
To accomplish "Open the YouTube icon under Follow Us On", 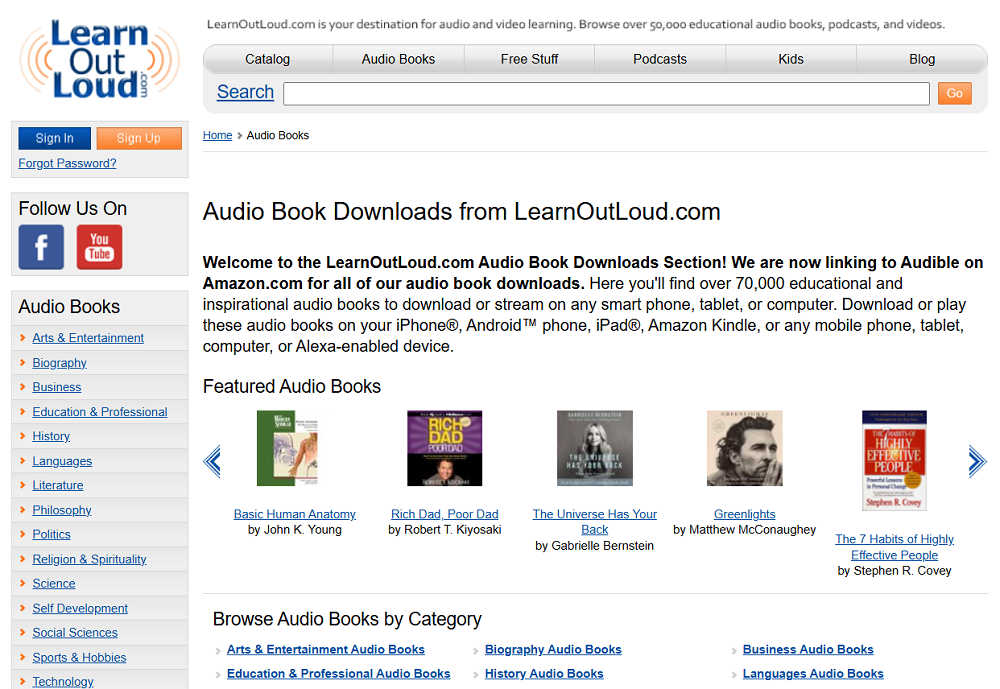I will click(x=99, y=247).
